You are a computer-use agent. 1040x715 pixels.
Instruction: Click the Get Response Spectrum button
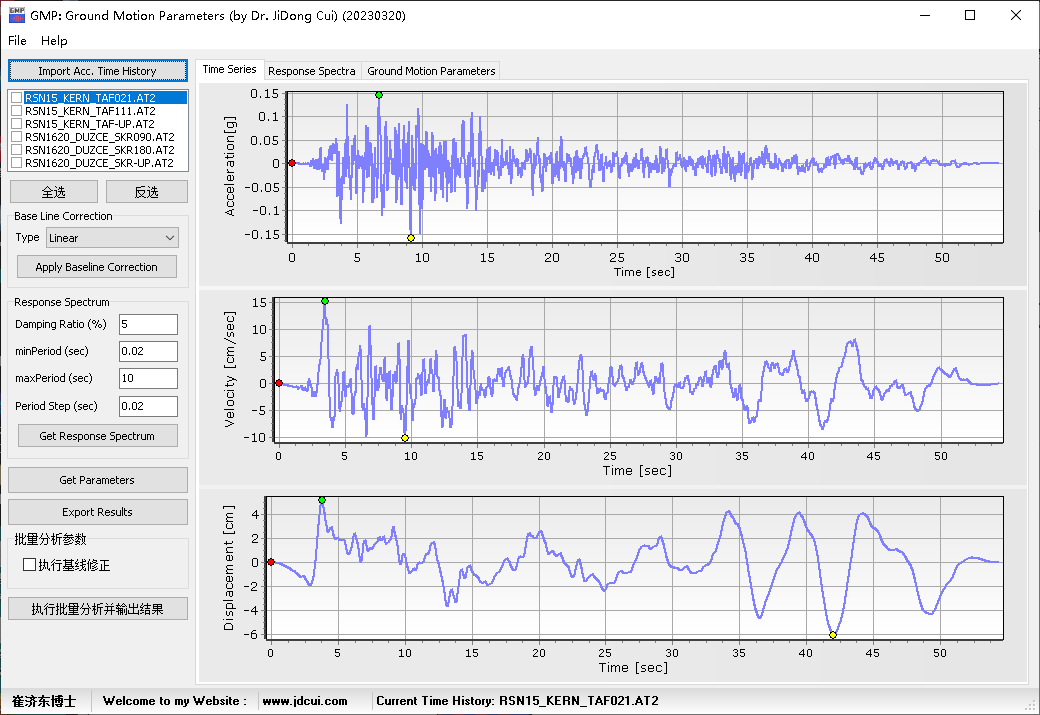click(x=97, y=436)
